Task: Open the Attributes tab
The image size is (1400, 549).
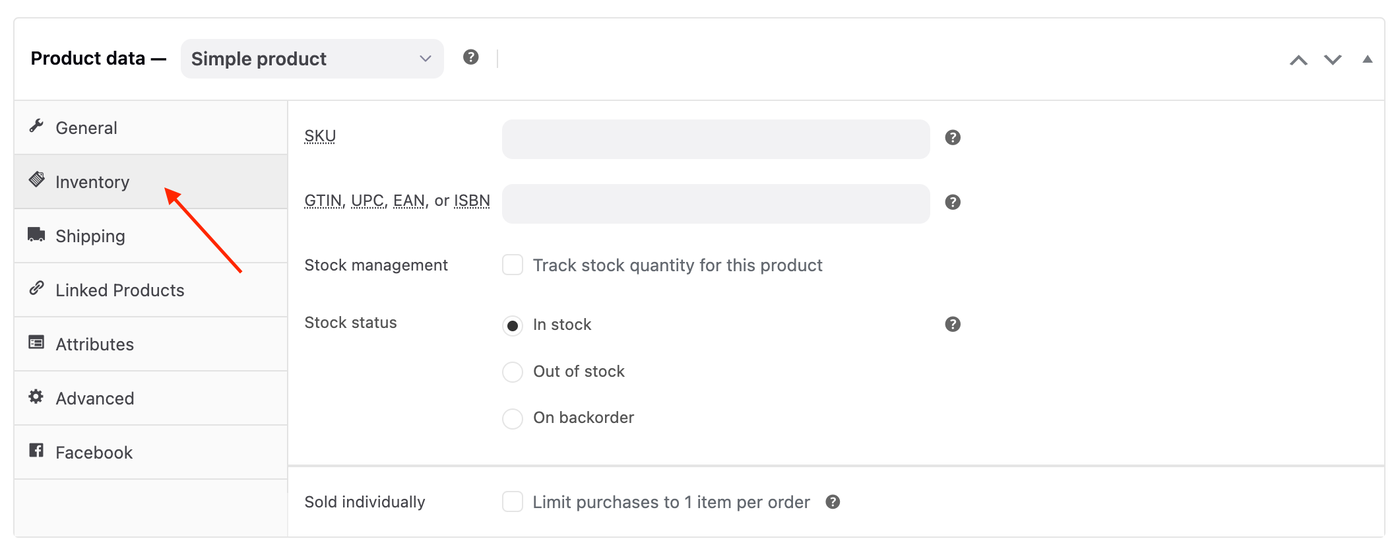Action: click(94, 344)
